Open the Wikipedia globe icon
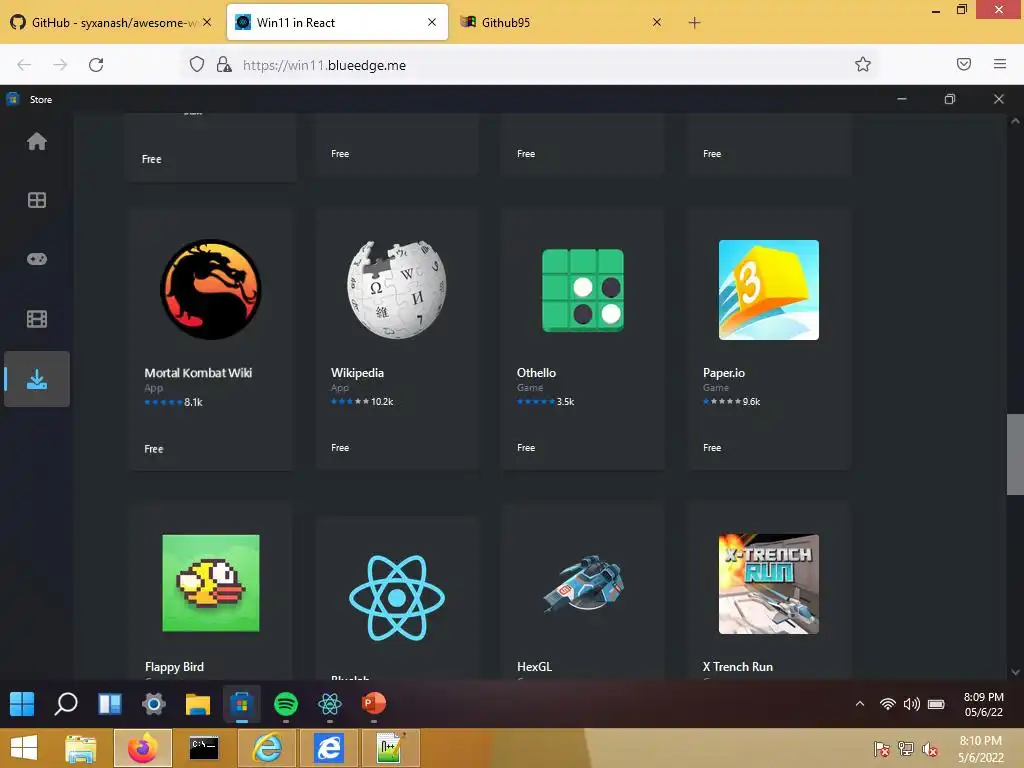 (x=396, y=289)
